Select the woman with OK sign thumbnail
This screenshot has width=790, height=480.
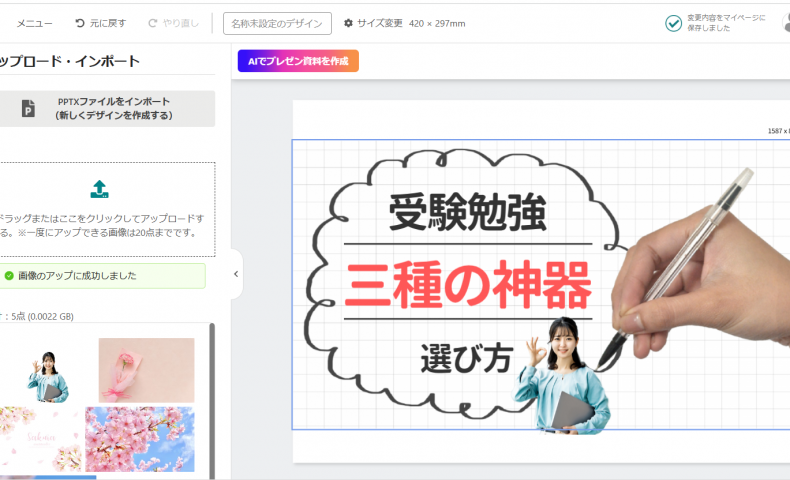[48, 377]
